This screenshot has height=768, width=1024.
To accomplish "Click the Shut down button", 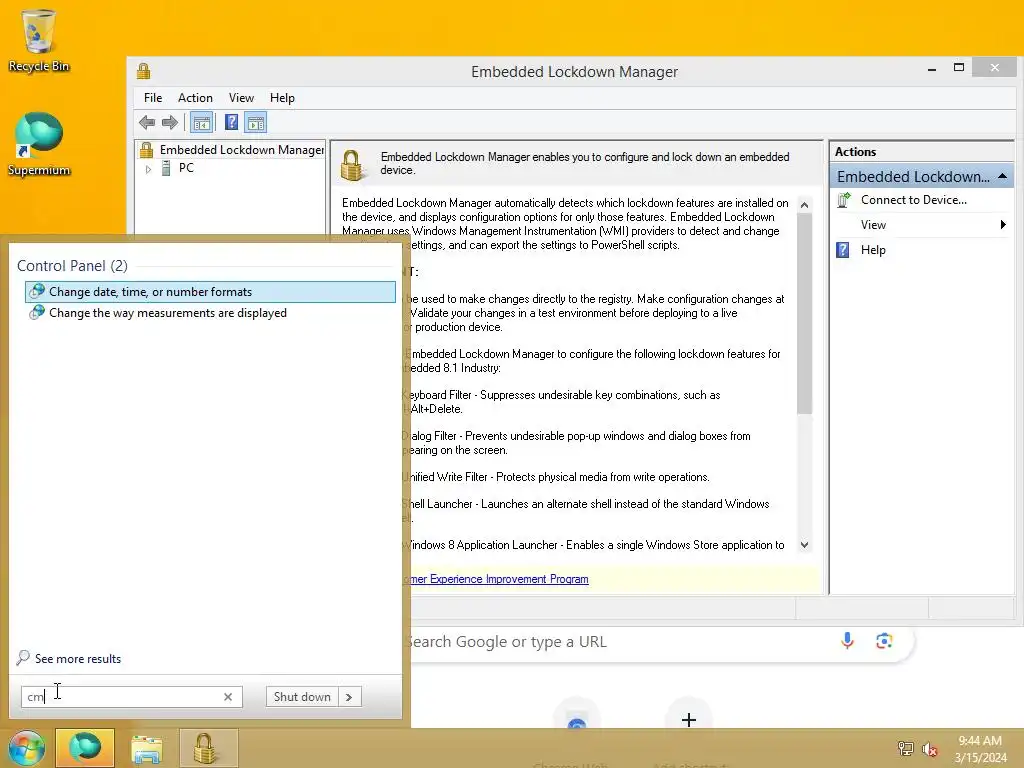I will click(x=302, y=697).
